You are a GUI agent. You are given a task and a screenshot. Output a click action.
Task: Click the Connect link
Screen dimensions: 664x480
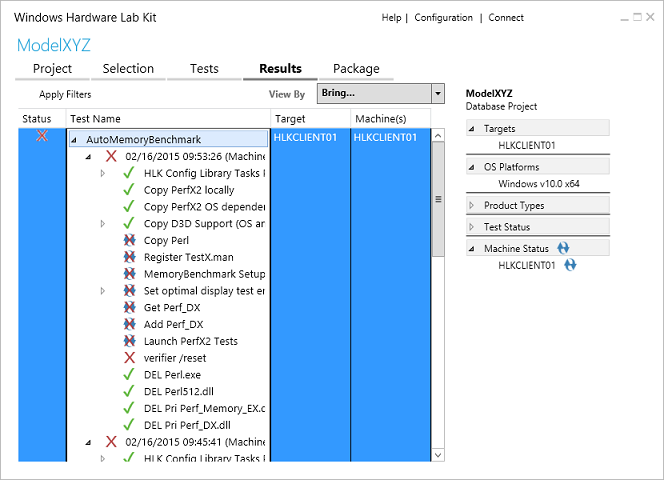[506, 18]
